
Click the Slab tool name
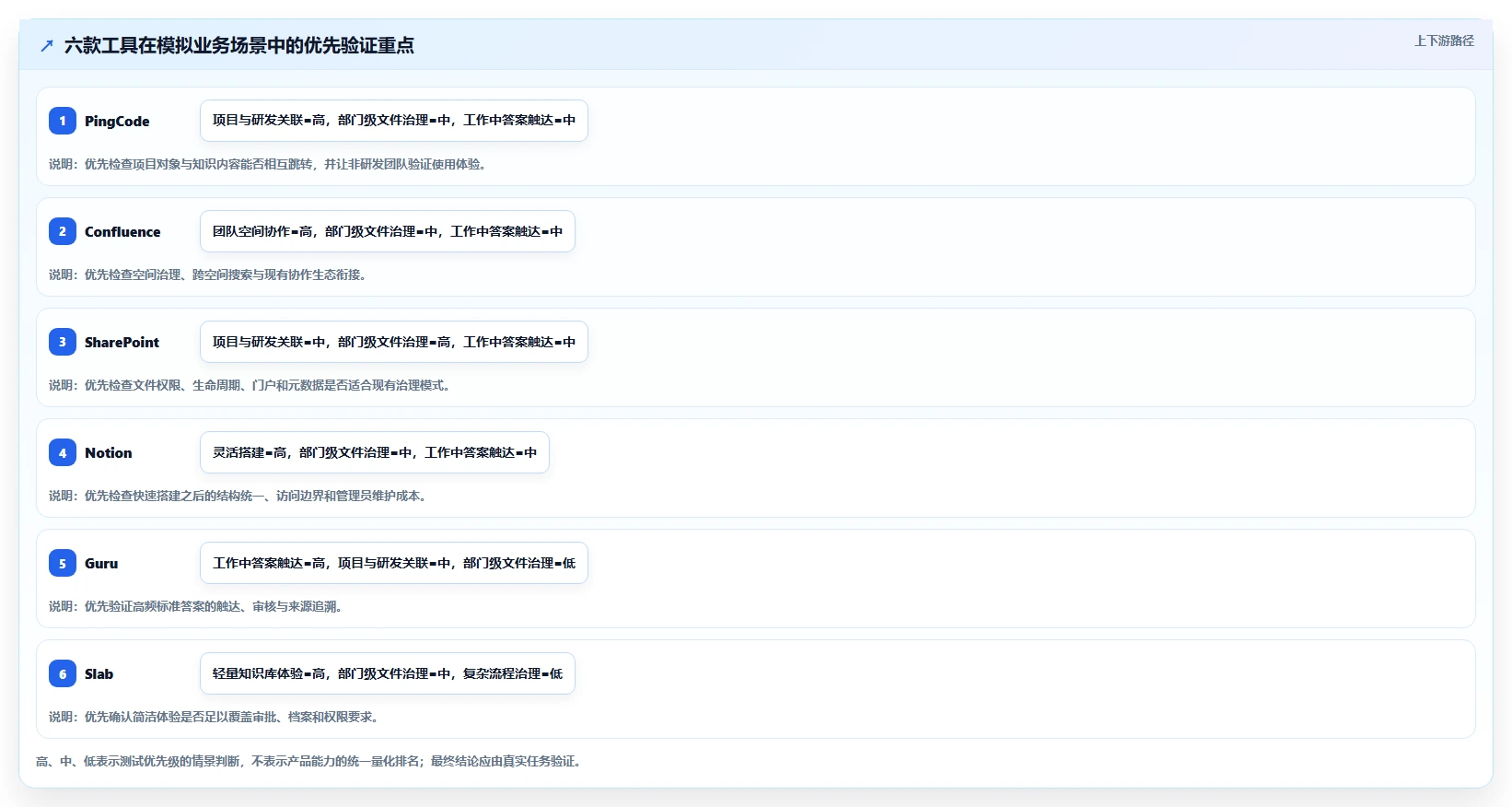pos(99,673)
